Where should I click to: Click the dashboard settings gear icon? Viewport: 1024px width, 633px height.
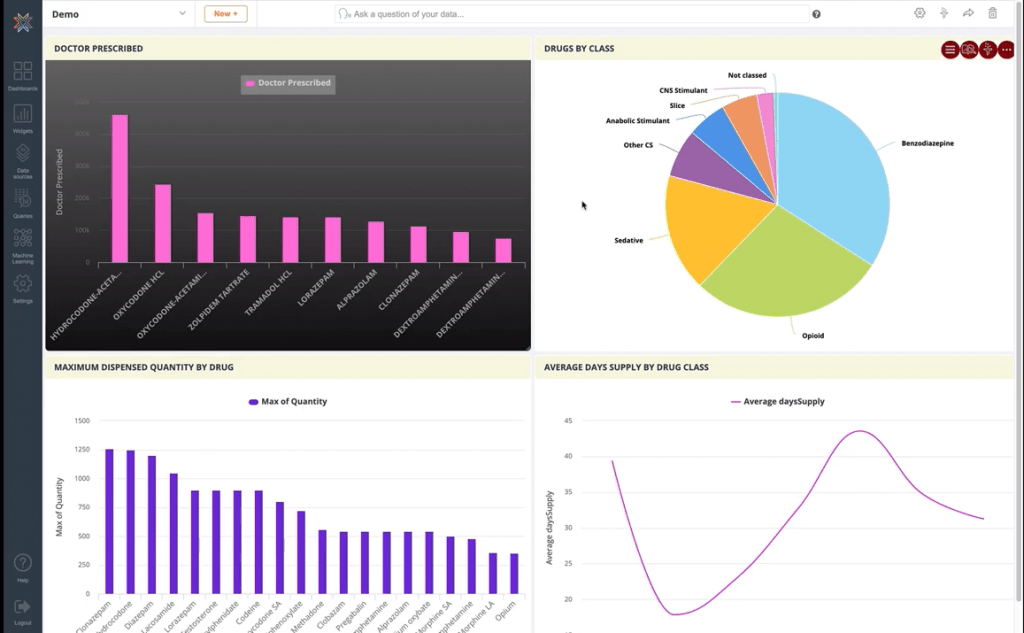pos(920,13)
